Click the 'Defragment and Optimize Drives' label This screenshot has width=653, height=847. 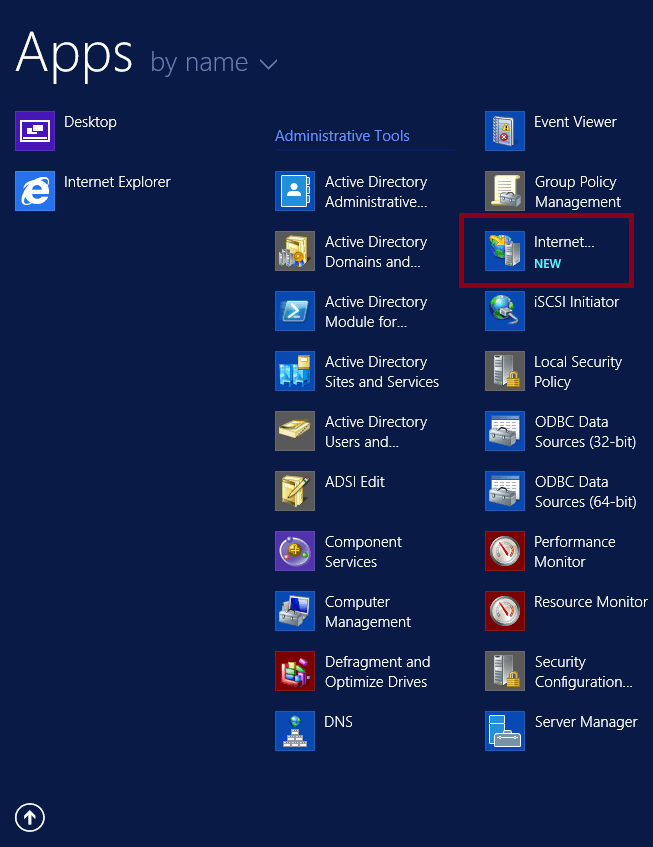(x=378, y=671)
